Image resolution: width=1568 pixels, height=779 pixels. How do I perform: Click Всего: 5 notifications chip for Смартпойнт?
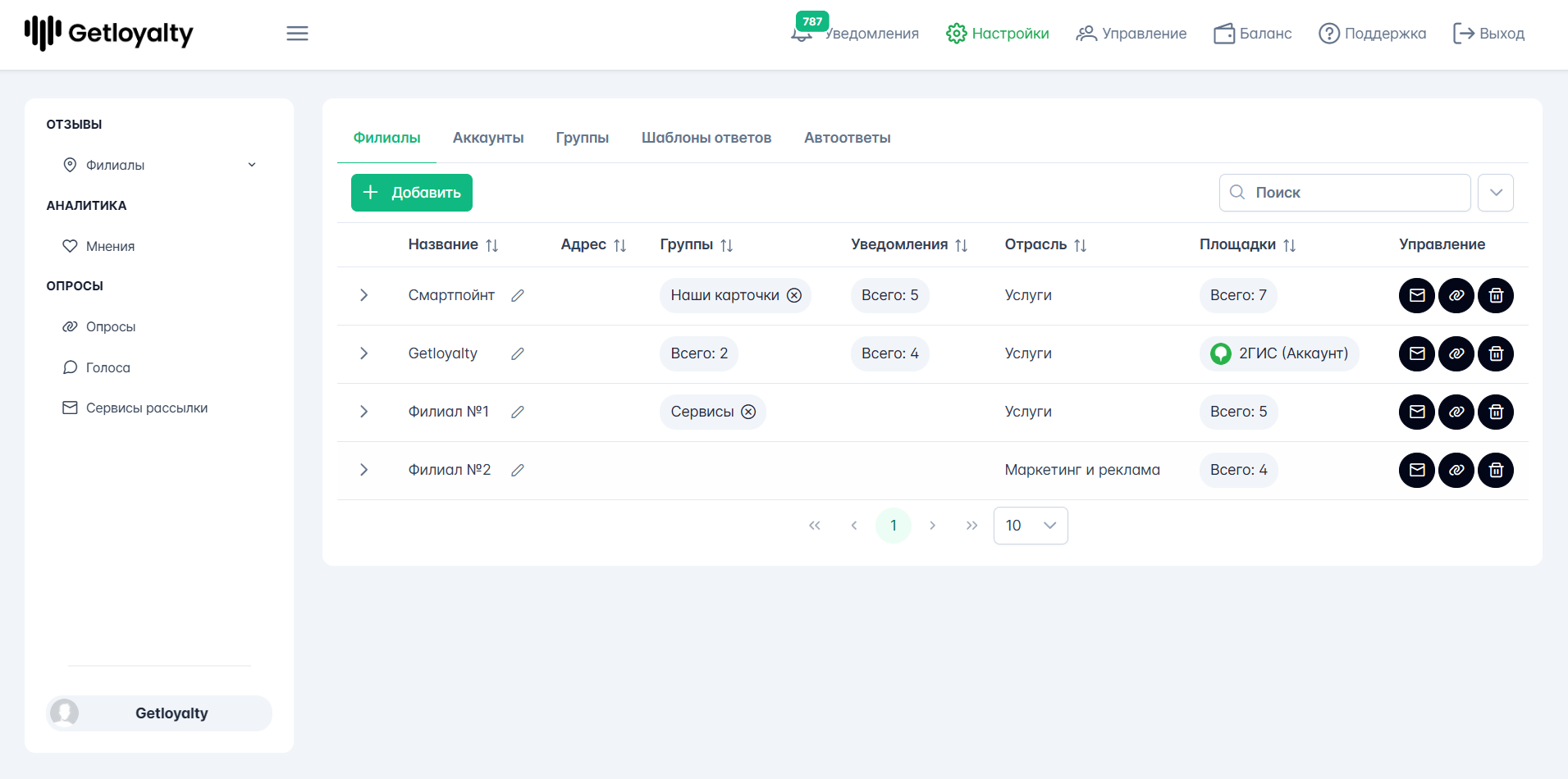pos(890,295)
